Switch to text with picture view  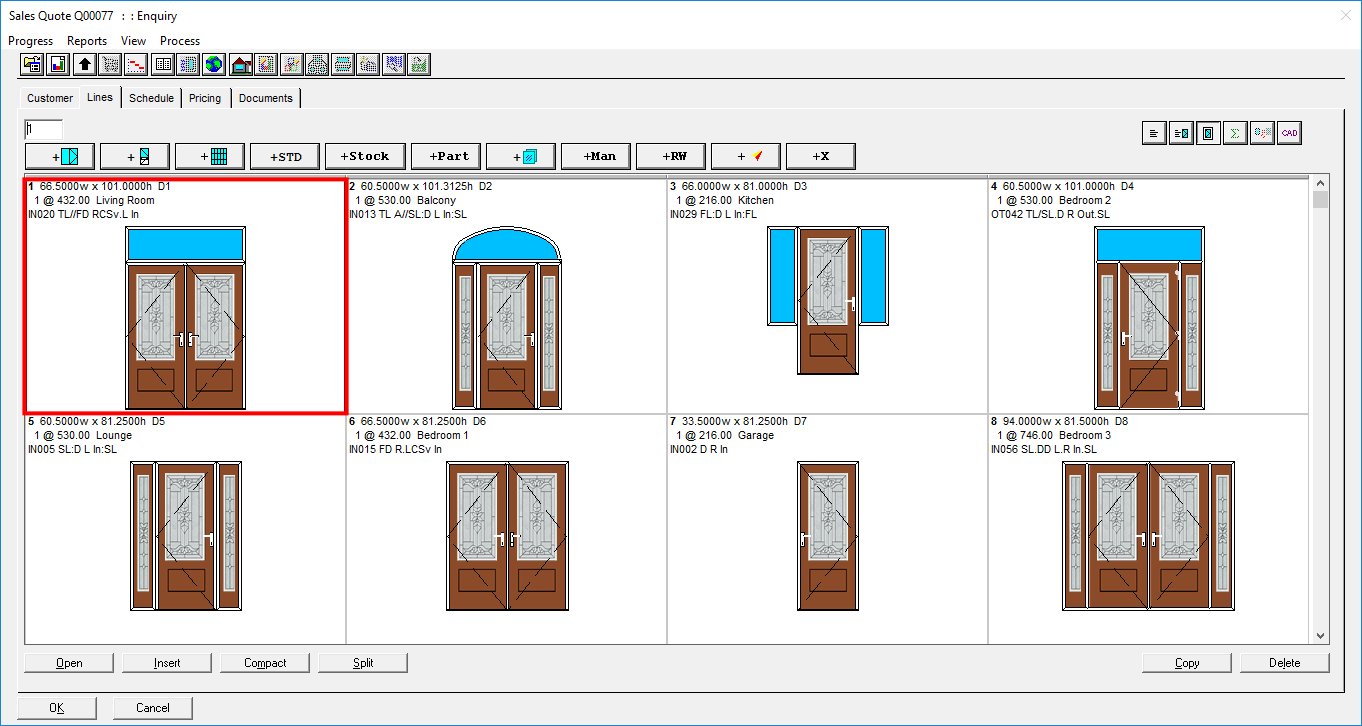1181,133
